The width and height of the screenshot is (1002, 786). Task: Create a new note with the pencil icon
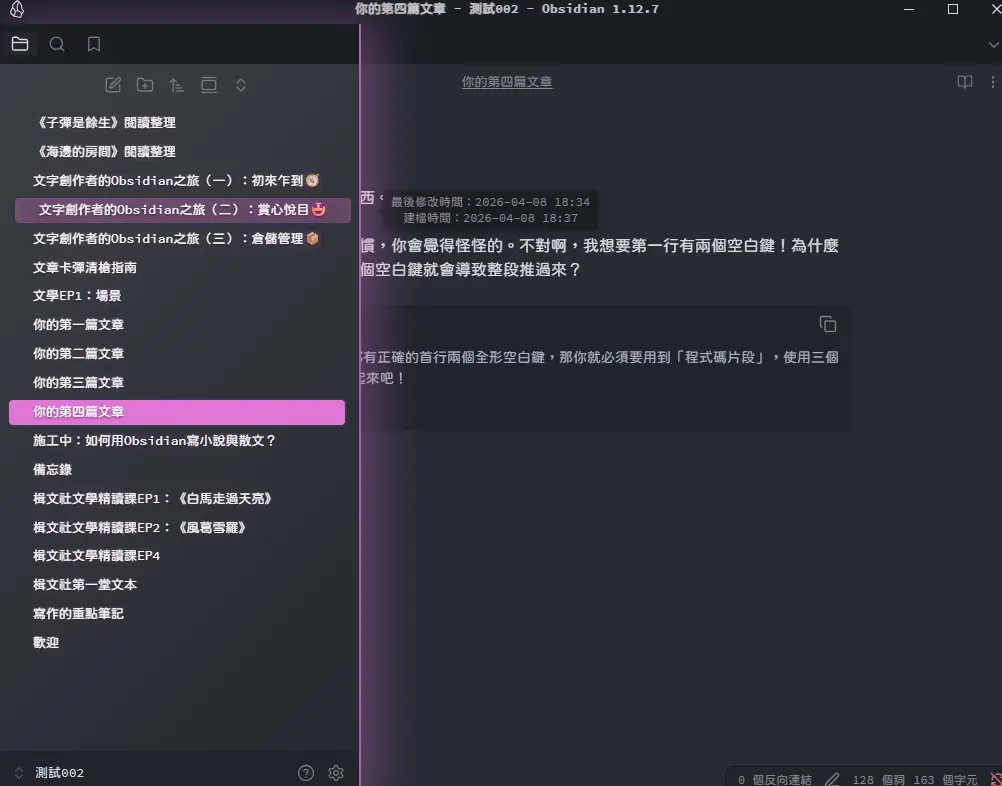click(x=113, y=85)
